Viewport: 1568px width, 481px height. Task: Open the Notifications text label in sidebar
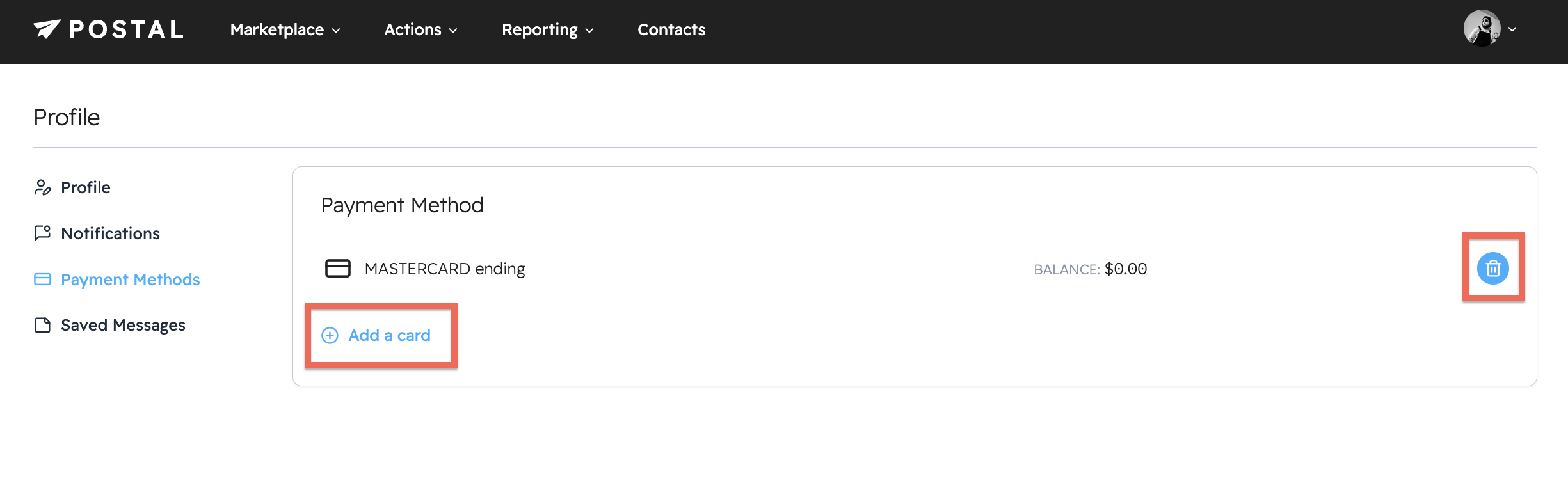click(x=110, y=233)
